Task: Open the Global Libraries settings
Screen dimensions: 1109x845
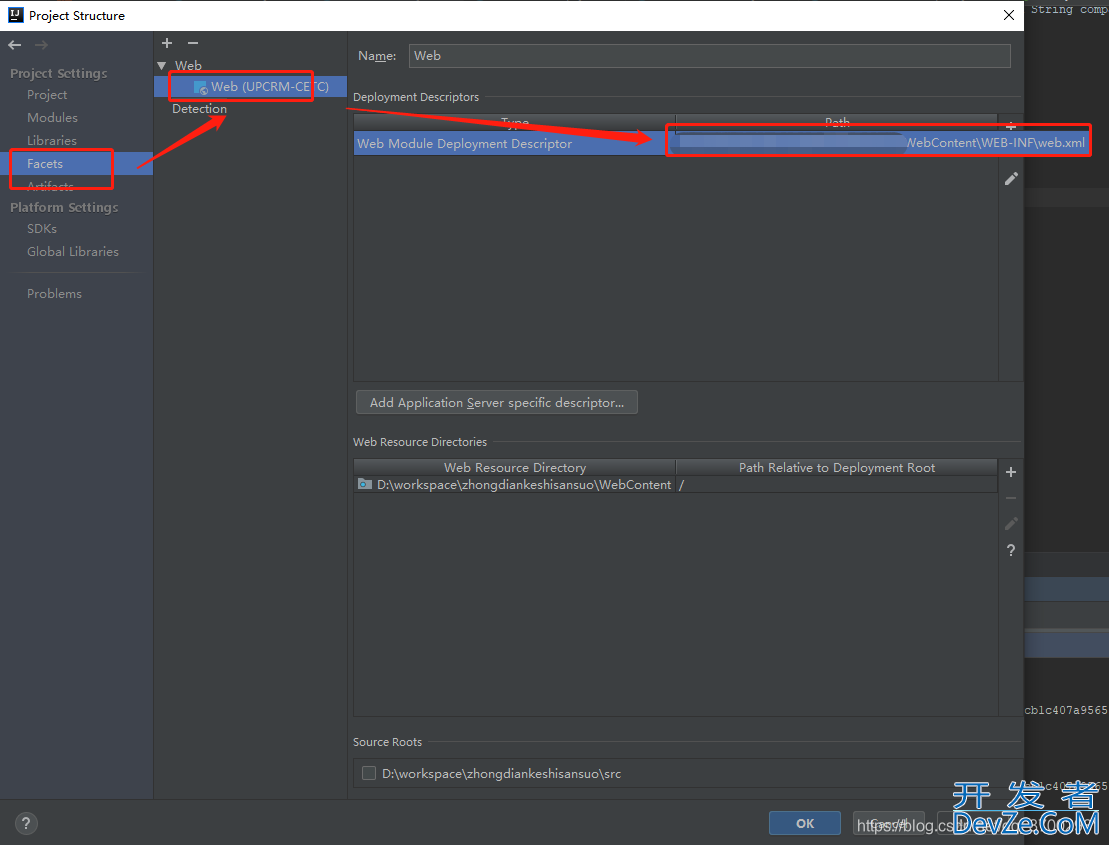Action: click(x=73, y=252)
